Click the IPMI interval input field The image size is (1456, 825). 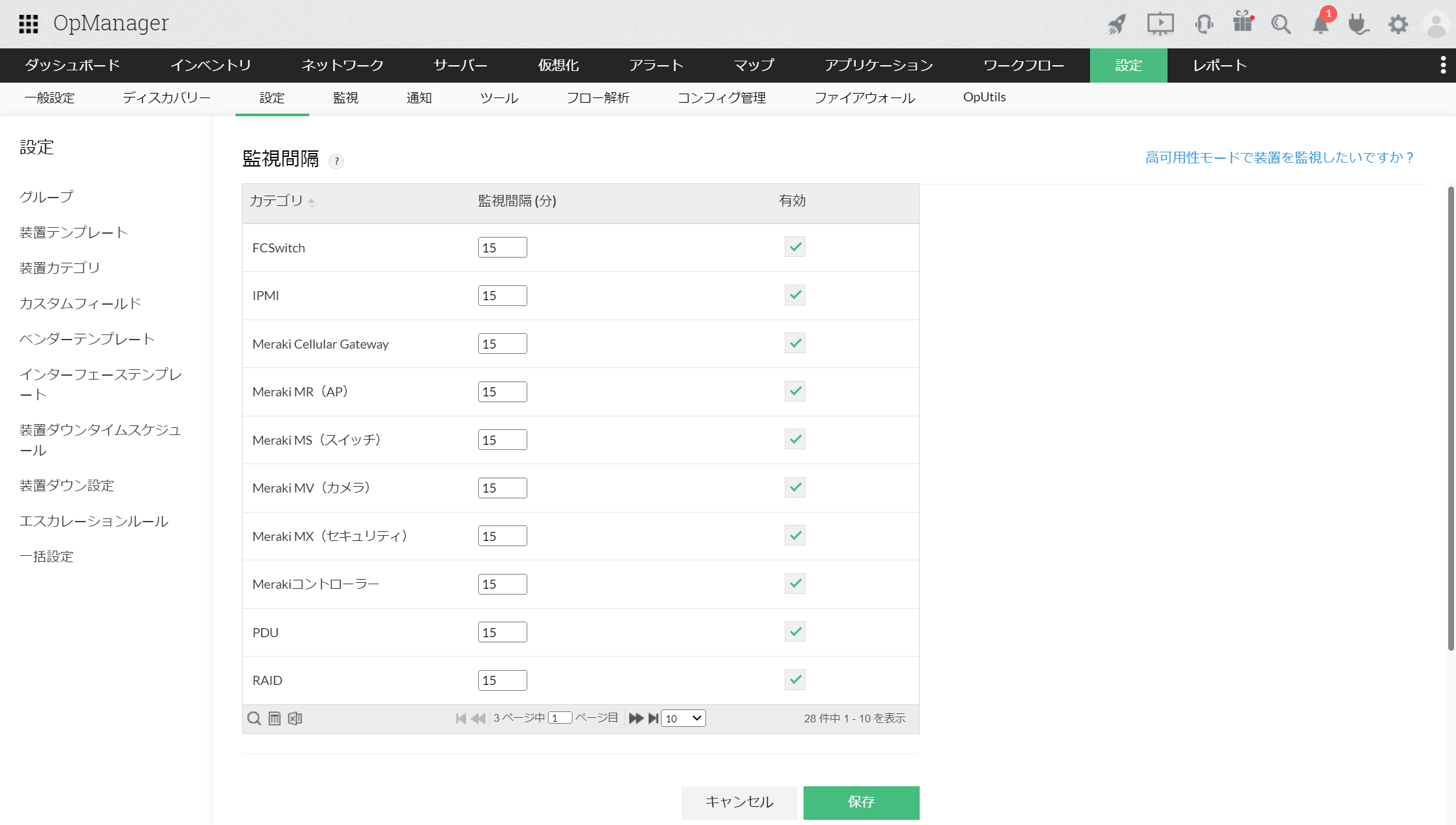tap(502, 296)
